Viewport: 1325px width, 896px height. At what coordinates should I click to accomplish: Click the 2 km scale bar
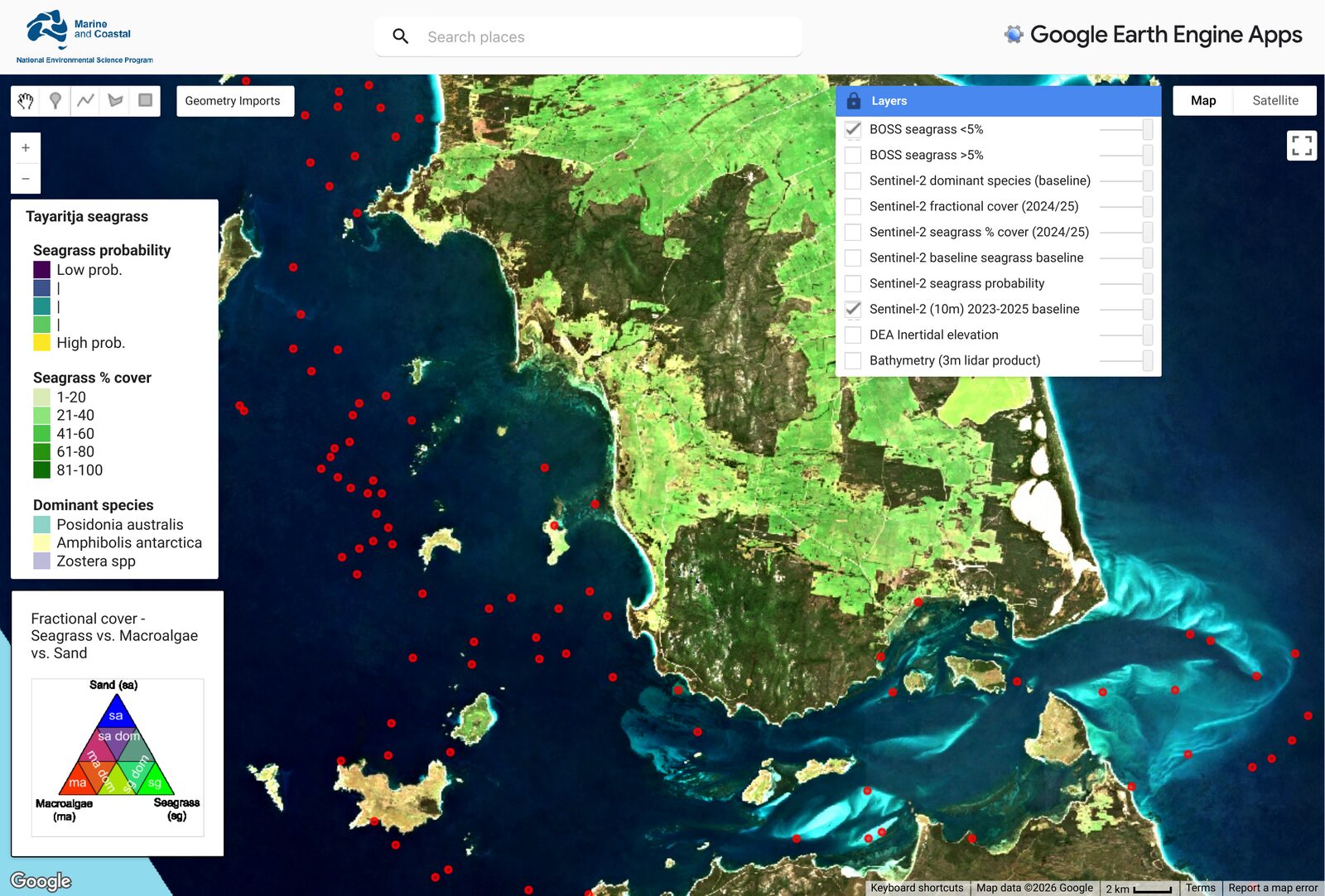(x=1139, y=889)
